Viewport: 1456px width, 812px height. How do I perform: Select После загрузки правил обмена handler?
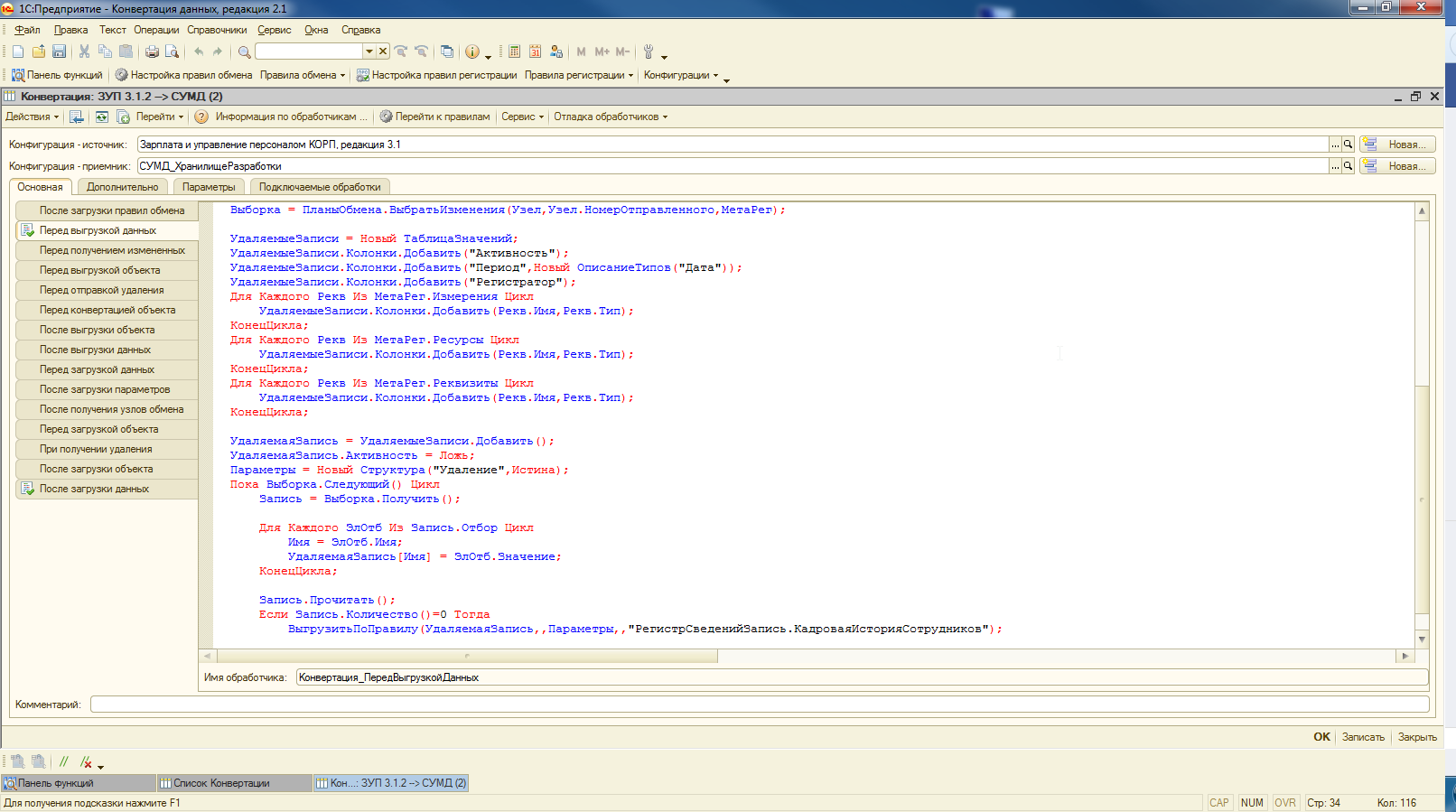(107, 210)
